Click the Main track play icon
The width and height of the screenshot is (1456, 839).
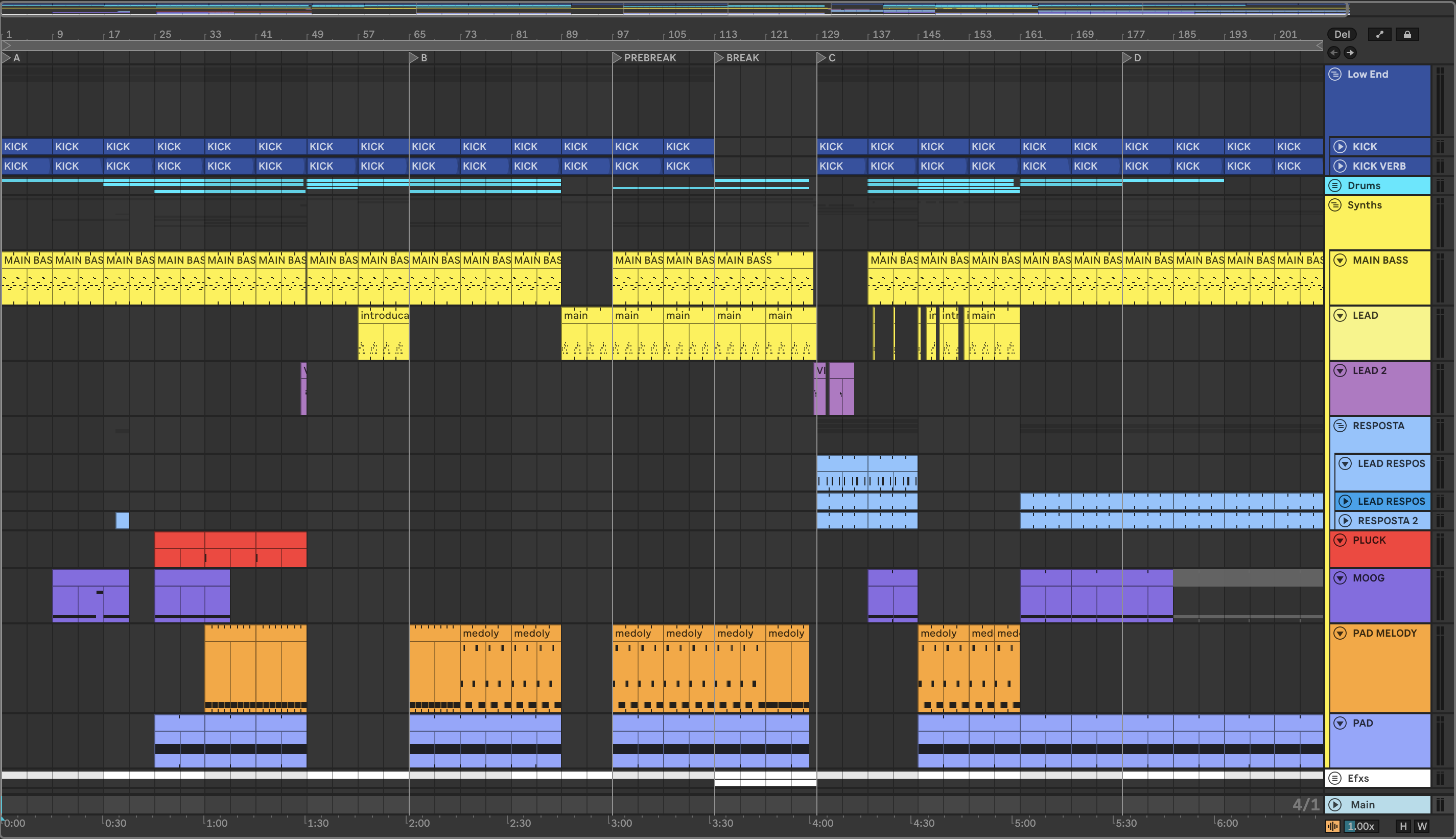pyautogui.click(x=1335, y=804)
